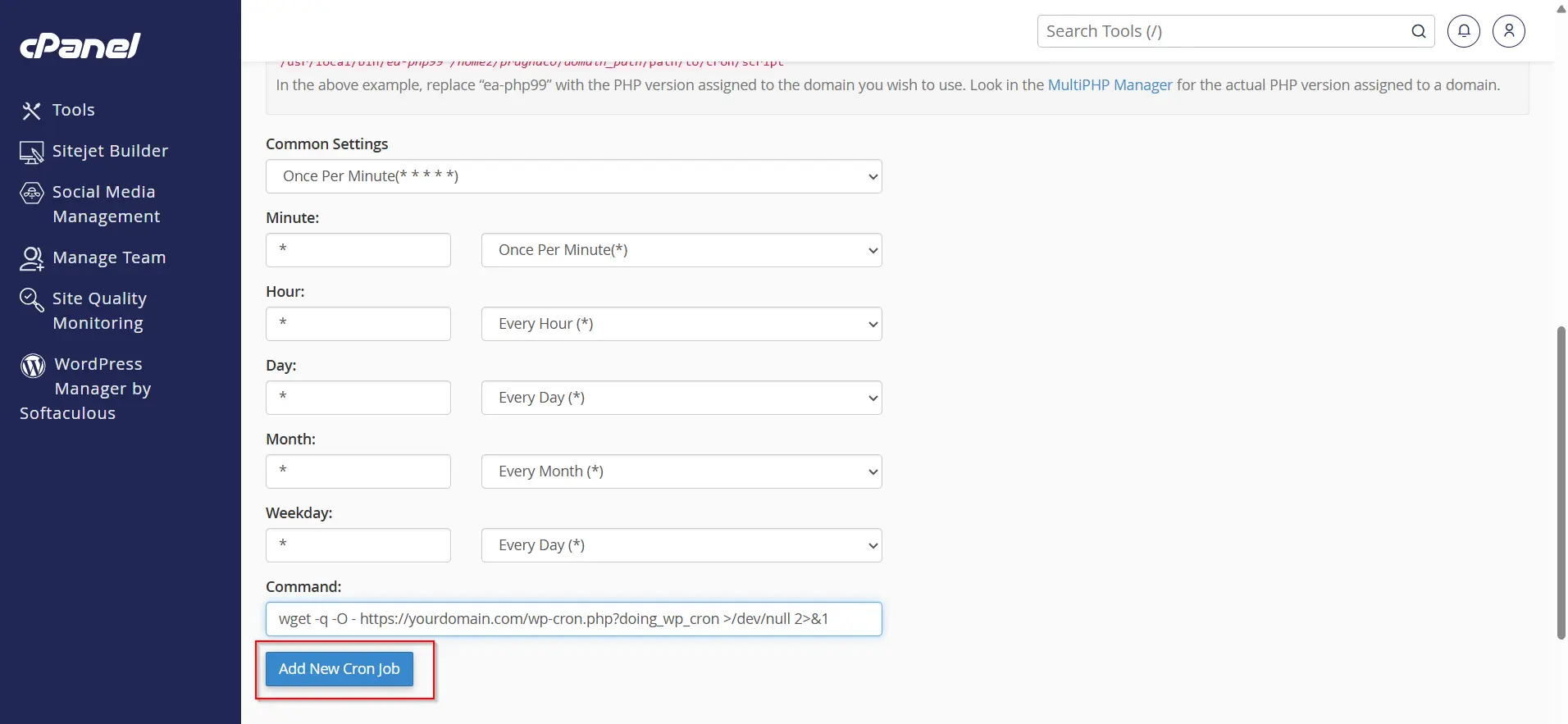
Task: Click the Day: label
Action: (x=281, y=366)
